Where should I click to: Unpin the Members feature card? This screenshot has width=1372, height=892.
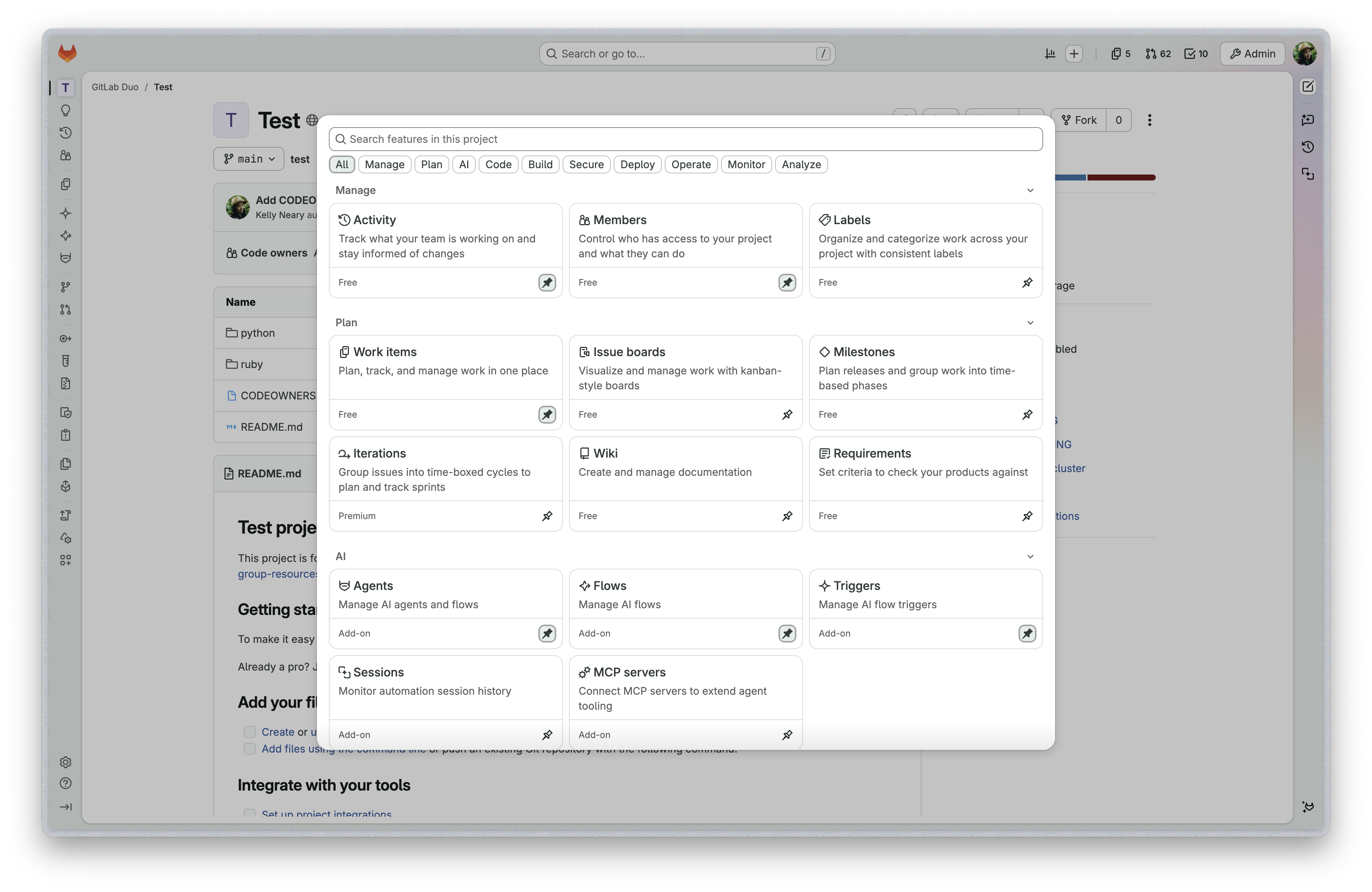(787, 283)
